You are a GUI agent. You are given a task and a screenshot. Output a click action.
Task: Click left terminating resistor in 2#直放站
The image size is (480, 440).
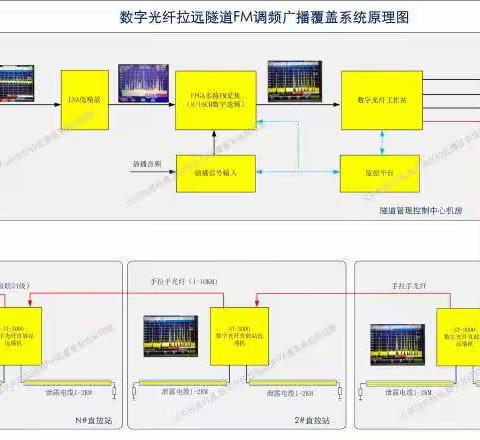pos(134,391)
